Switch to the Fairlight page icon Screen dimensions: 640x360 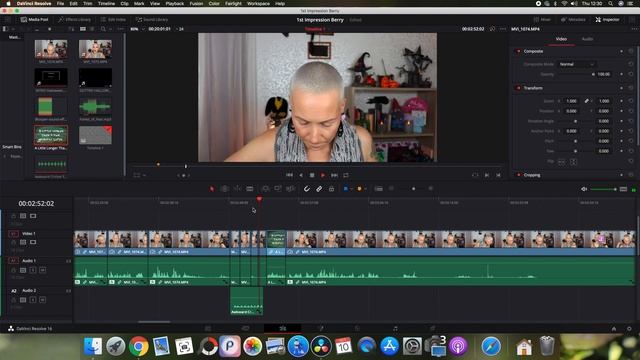395,328
